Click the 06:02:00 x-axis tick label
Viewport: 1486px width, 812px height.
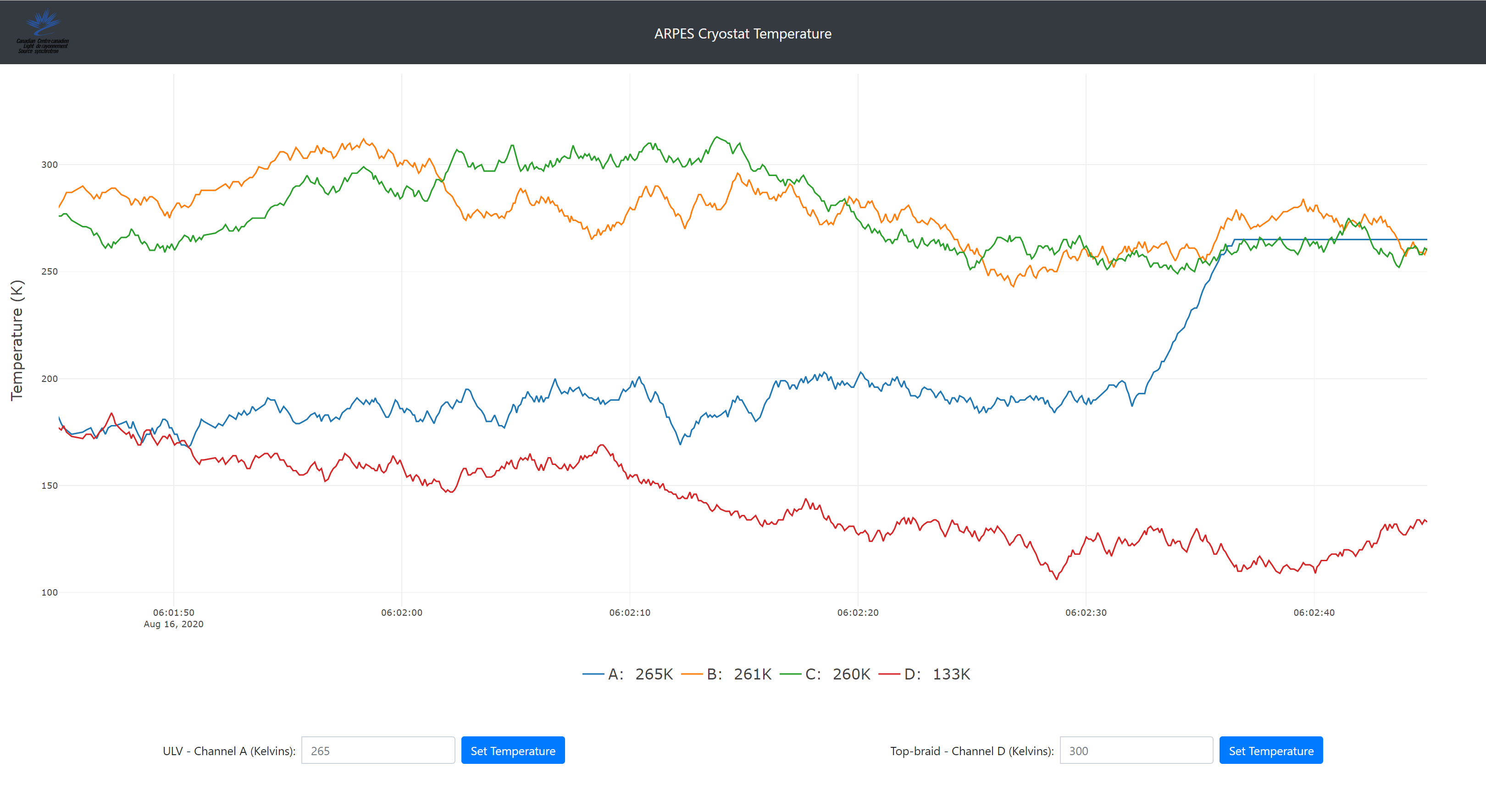[401, 613]
